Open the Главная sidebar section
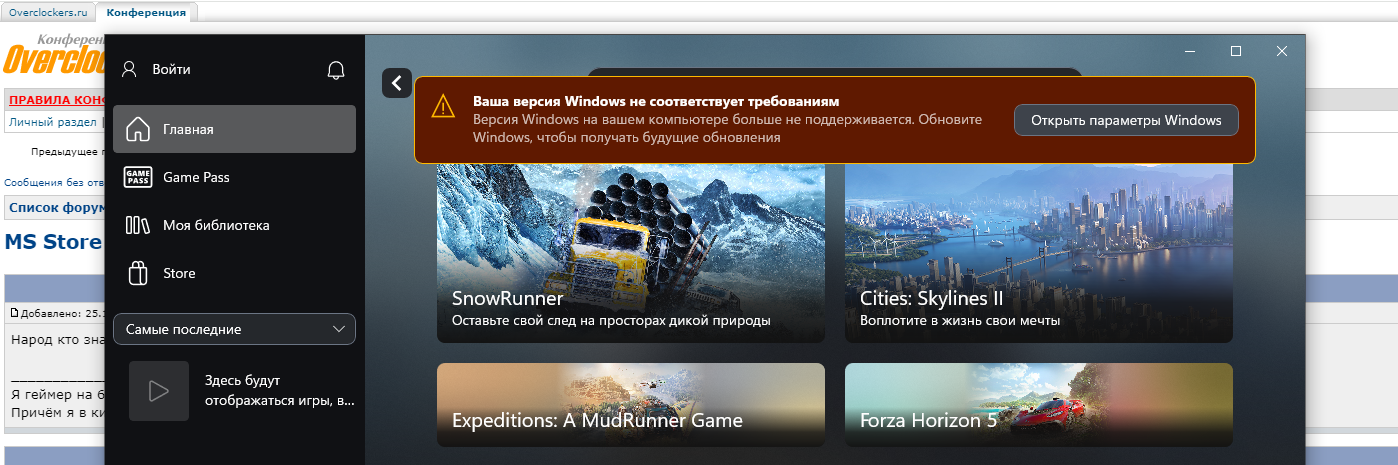The width and height of the screenshot is (1398, 465). 234,129
